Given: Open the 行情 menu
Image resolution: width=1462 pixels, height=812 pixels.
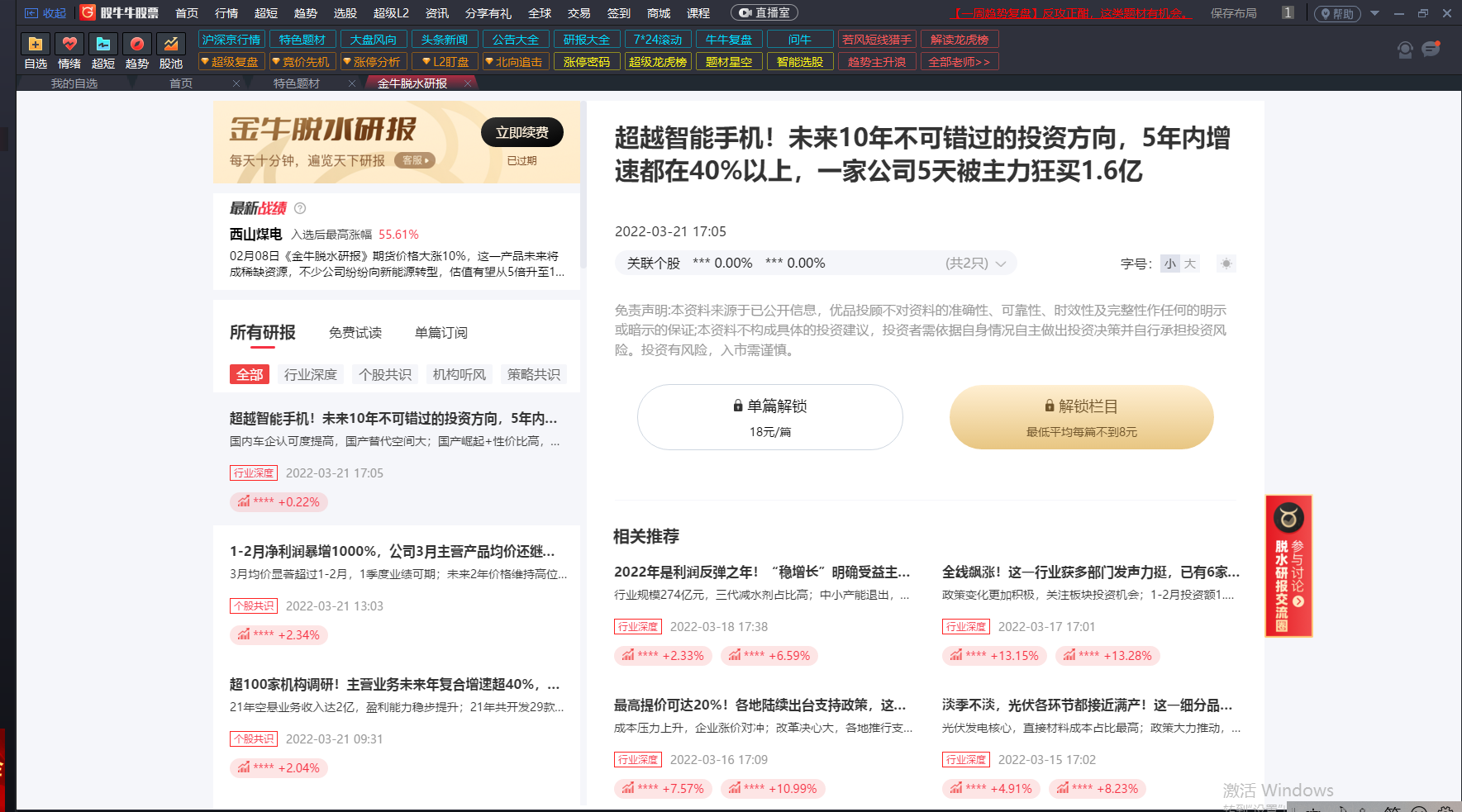Looking at the screenshot, I should click(226, 13).
